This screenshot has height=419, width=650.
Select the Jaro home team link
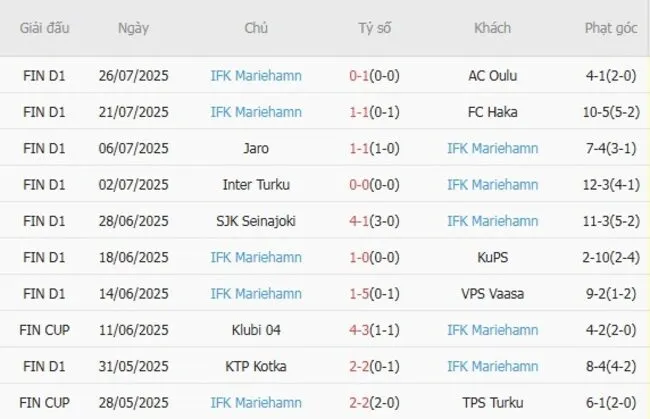coord(256,148)
